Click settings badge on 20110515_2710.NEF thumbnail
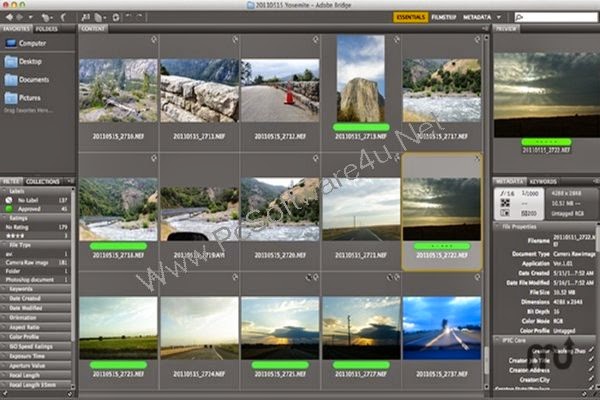 (x=153, y=39)
